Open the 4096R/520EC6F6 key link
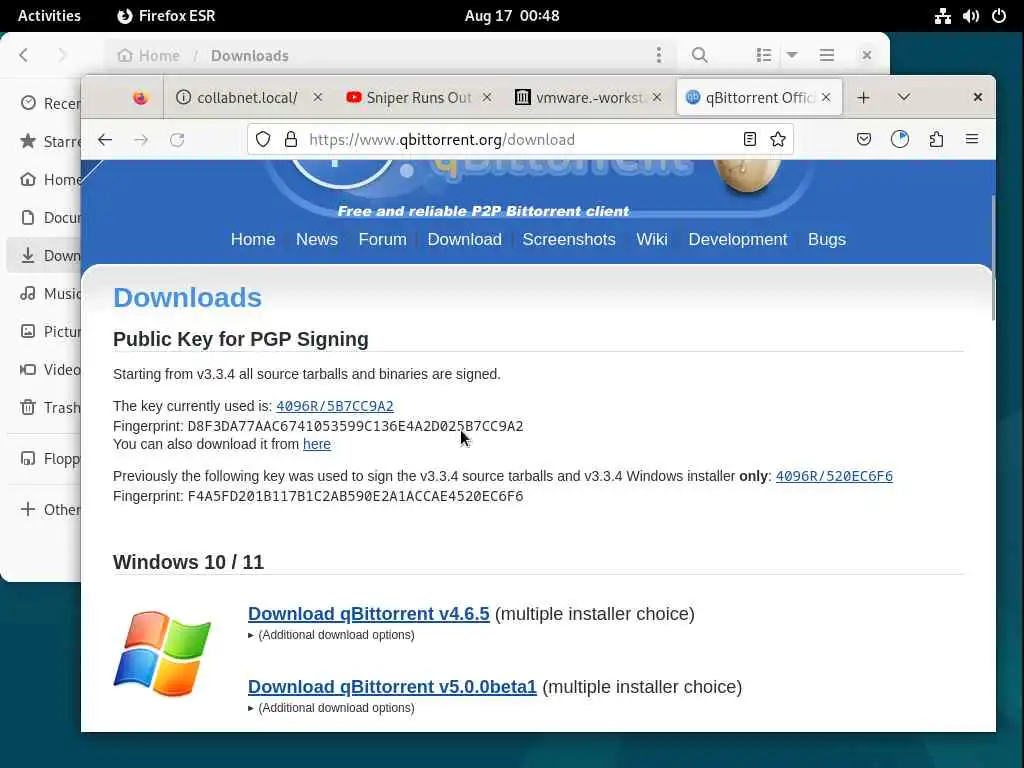This screenshot has height=768, width=1024. [x=834, y=476]
